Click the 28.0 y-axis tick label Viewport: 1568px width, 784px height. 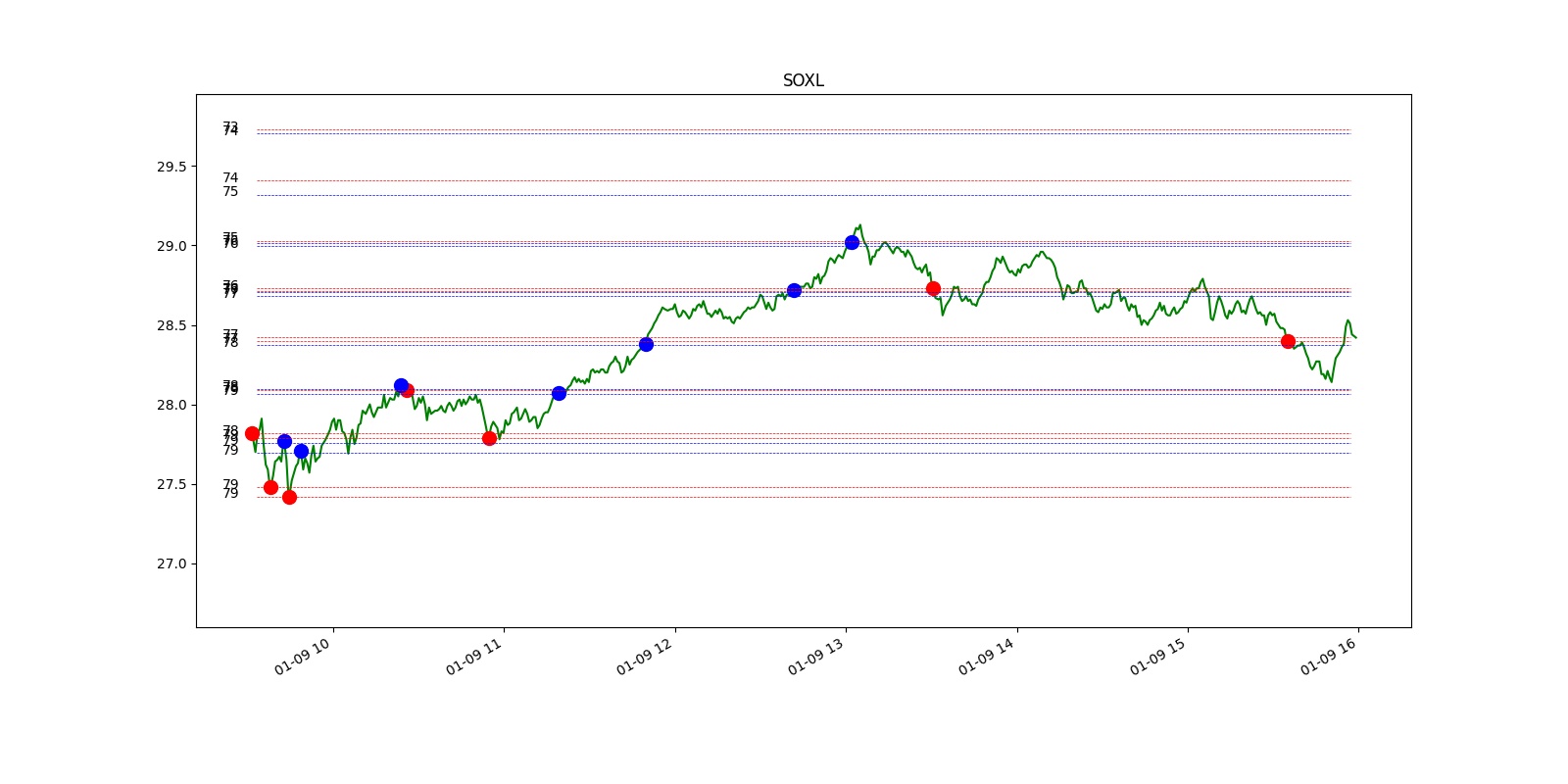(x=171, y=405)
